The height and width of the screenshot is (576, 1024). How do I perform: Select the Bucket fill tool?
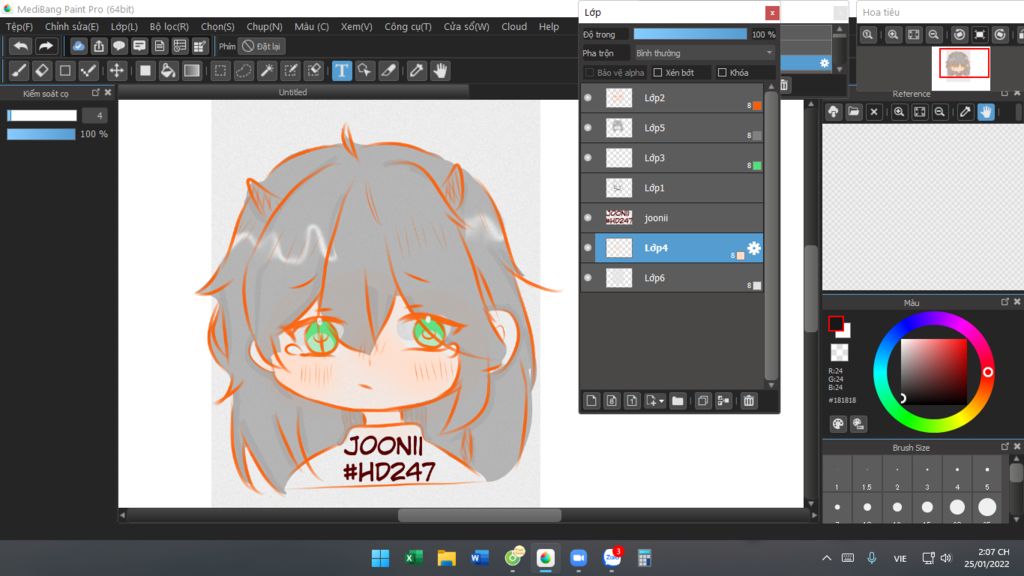pos(168,71)
